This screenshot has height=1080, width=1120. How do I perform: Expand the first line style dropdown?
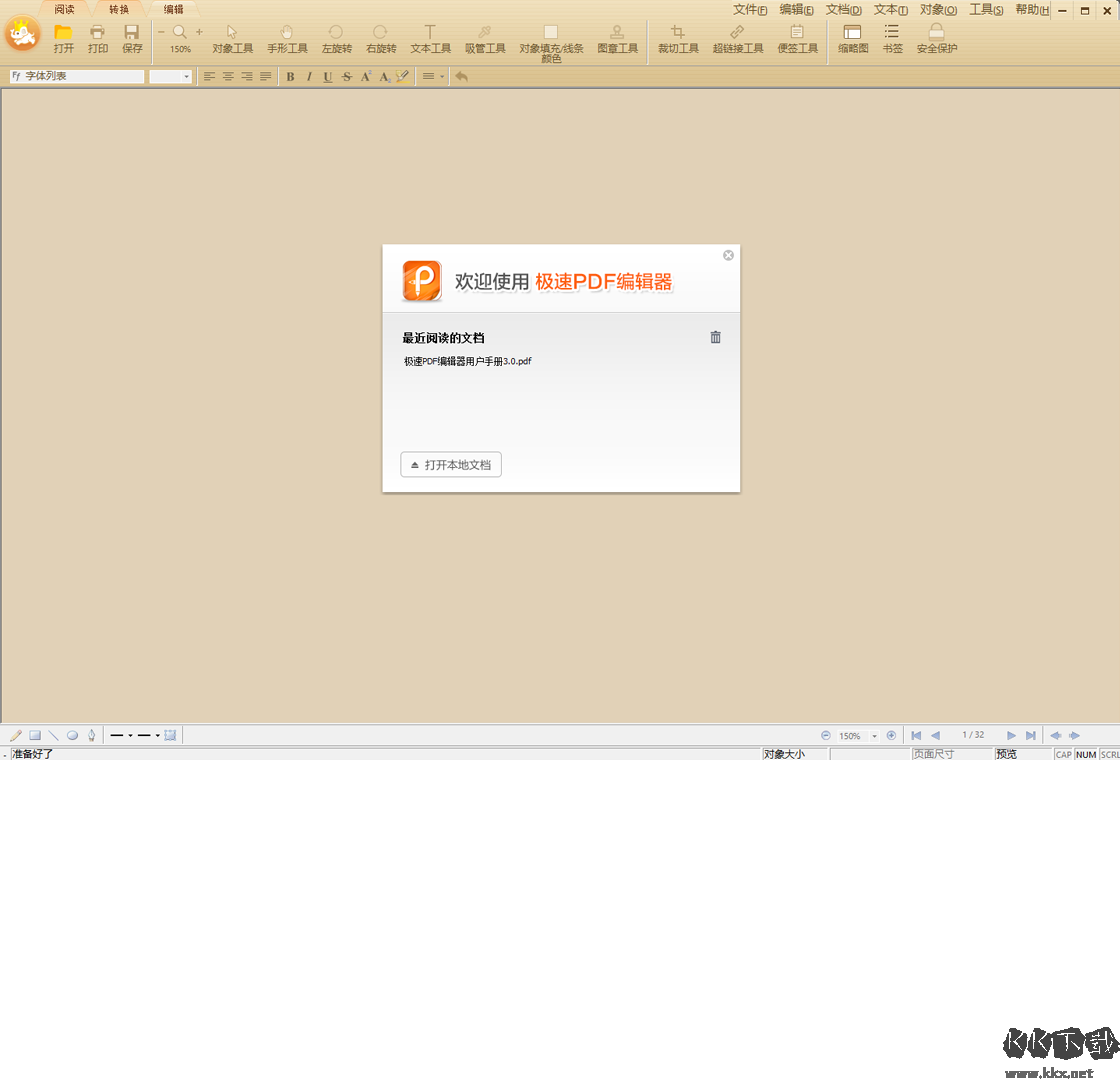(131, 735)
